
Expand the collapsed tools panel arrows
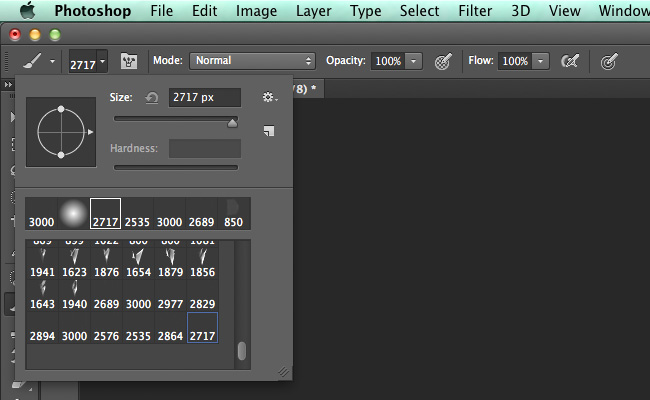[x=8, y=85]
